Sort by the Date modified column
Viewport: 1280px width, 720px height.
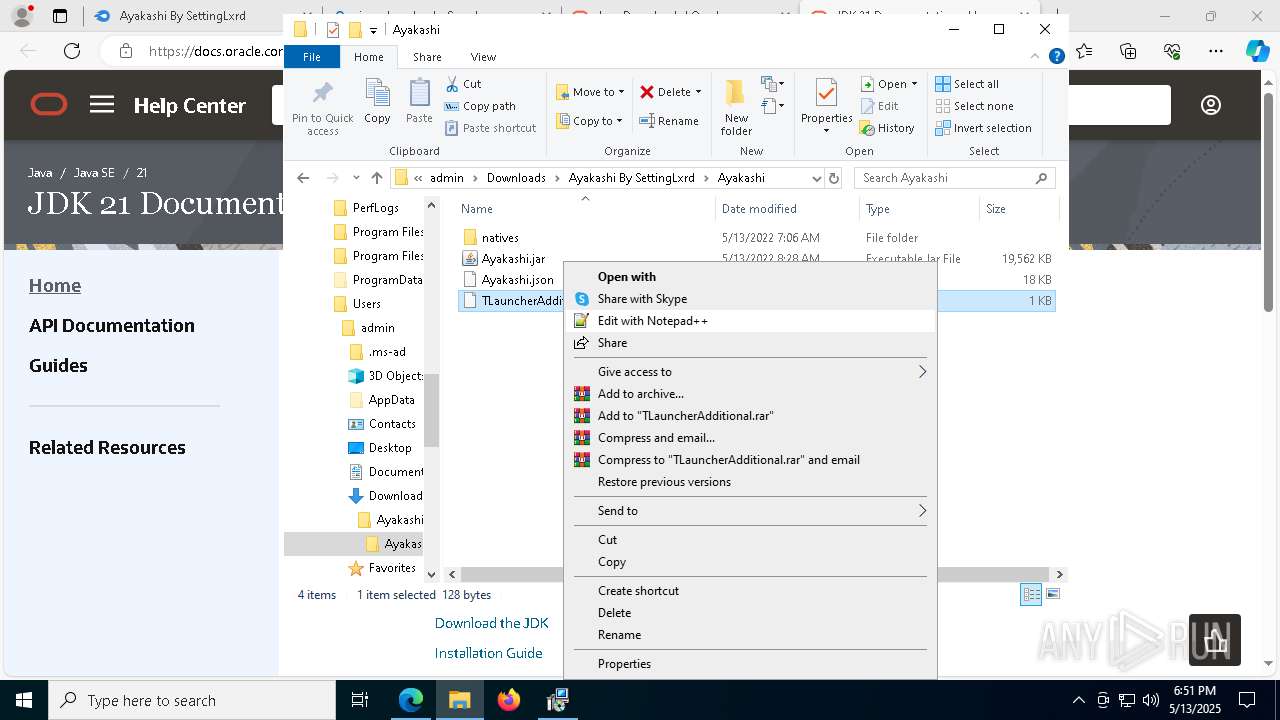pos(759,209)
